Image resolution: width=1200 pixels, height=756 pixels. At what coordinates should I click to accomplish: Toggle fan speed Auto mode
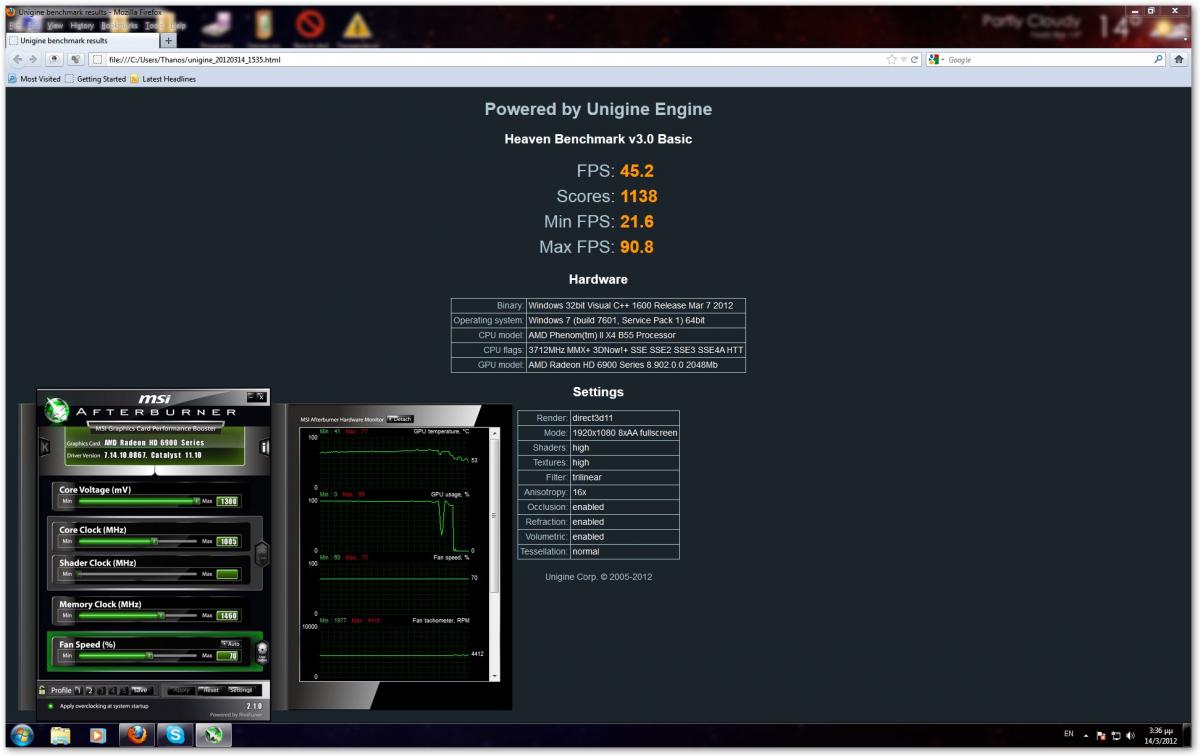pyautogui.click(x=230, y=644)
